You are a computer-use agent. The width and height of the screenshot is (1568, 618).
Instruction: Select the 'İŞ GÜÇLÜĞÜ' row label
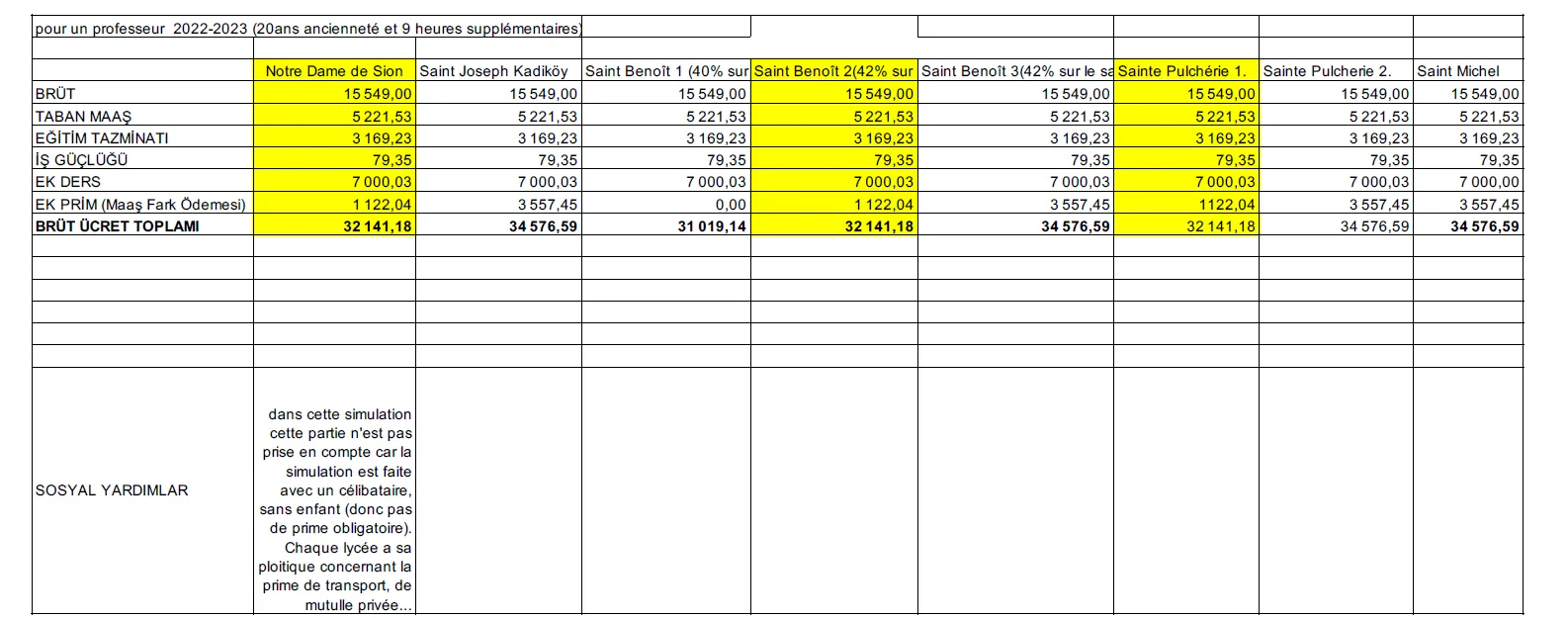pyautogui.click(x=143, y=159)
